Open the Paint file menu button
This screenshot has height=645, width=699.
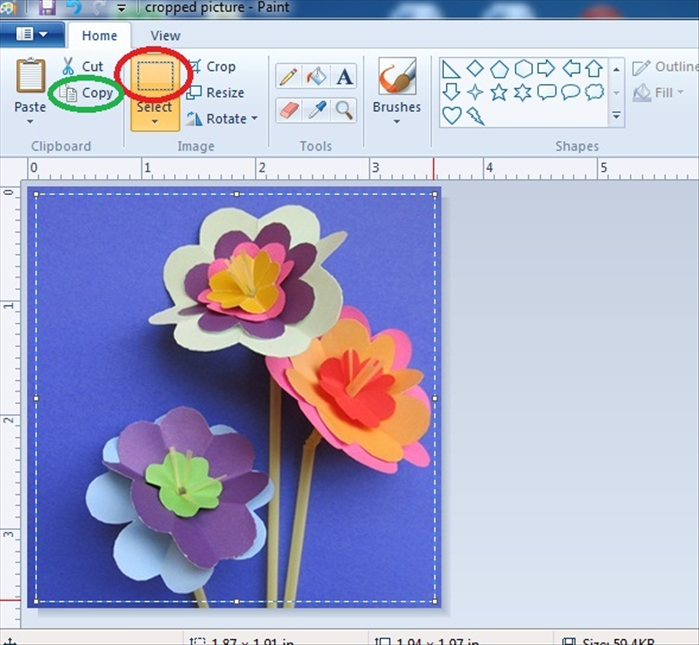(32, 34)
